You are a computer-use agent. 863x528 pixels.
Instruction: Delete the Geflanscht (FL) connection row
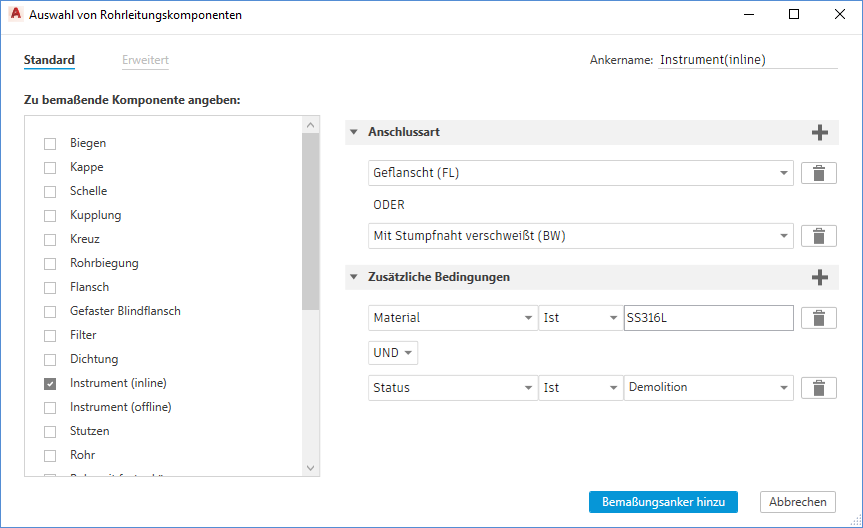[x=819, y=173]
